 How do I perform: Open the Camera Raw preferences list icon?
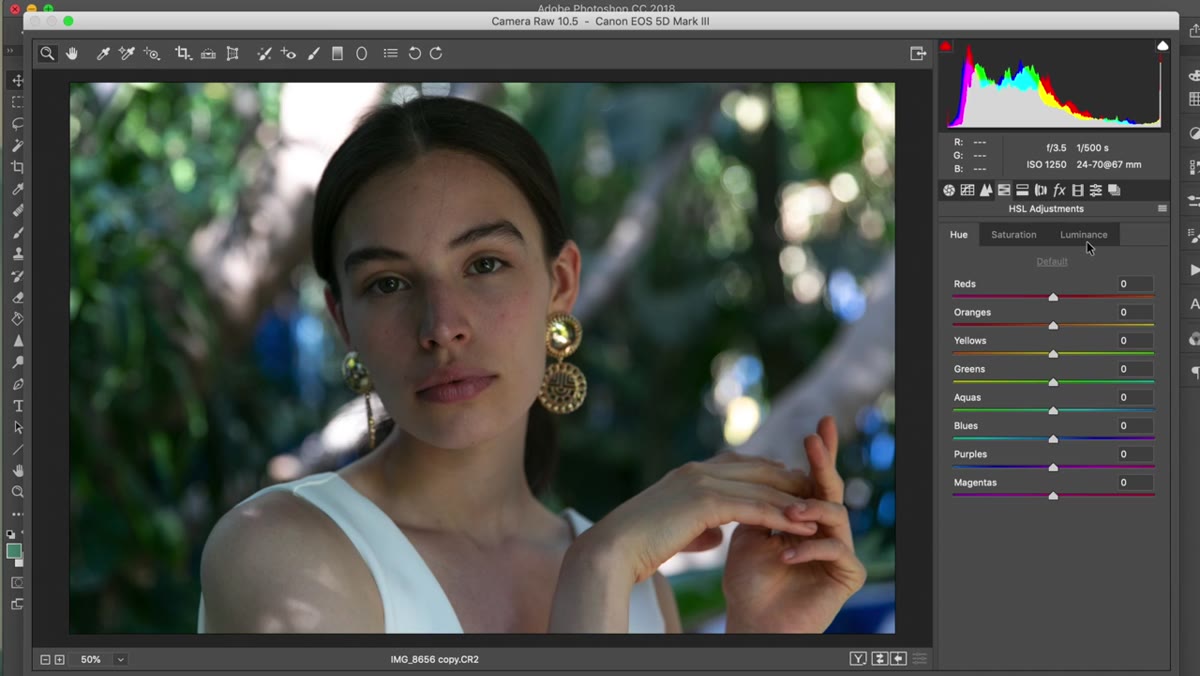pyautogui.click(x=390, y=53)
